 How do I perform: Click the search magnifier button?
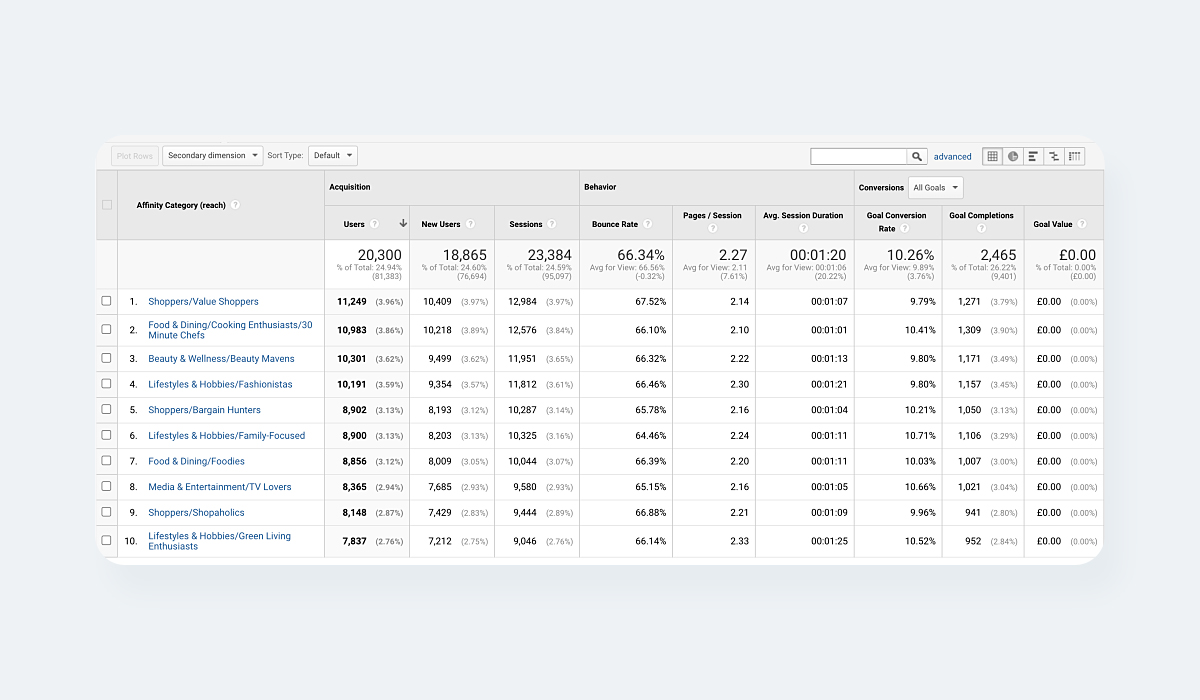point(917,156)
